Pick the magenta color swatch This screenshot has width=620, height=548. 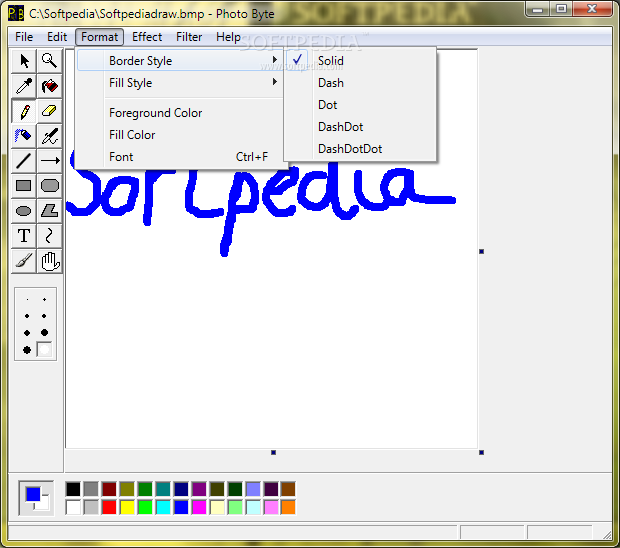(x=199, y=507)
